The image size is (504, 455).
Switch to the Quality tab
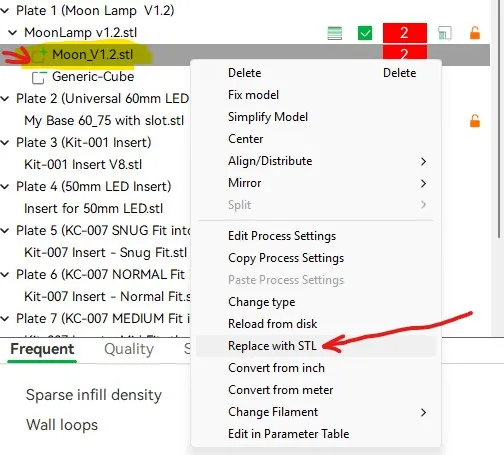point(129,349)
